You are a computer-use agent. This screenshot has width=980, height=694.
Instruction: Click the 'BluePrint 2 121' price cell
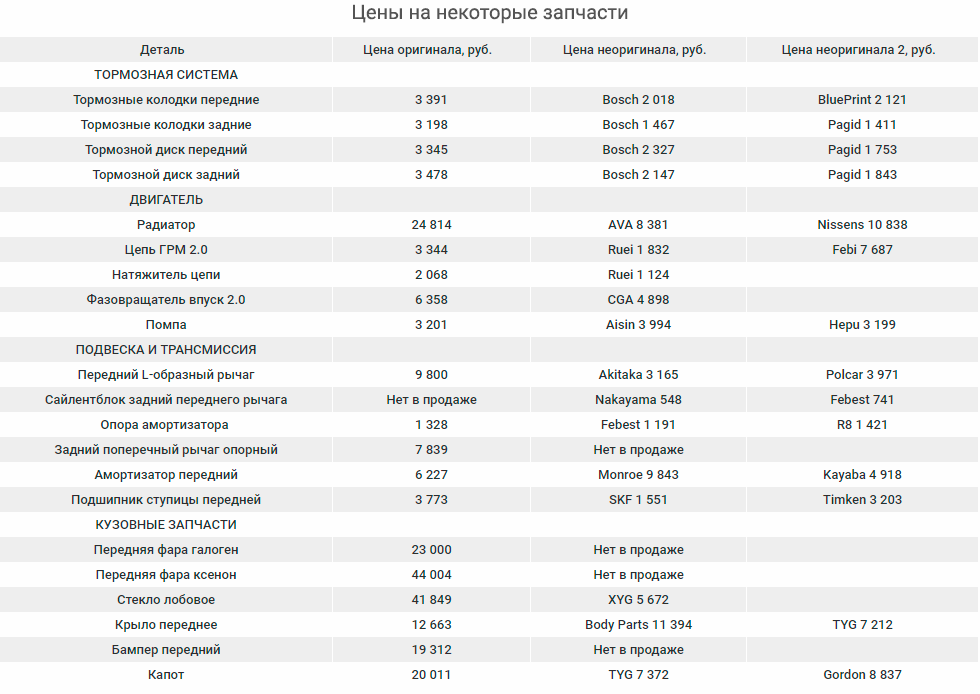[x=862, y=100]
